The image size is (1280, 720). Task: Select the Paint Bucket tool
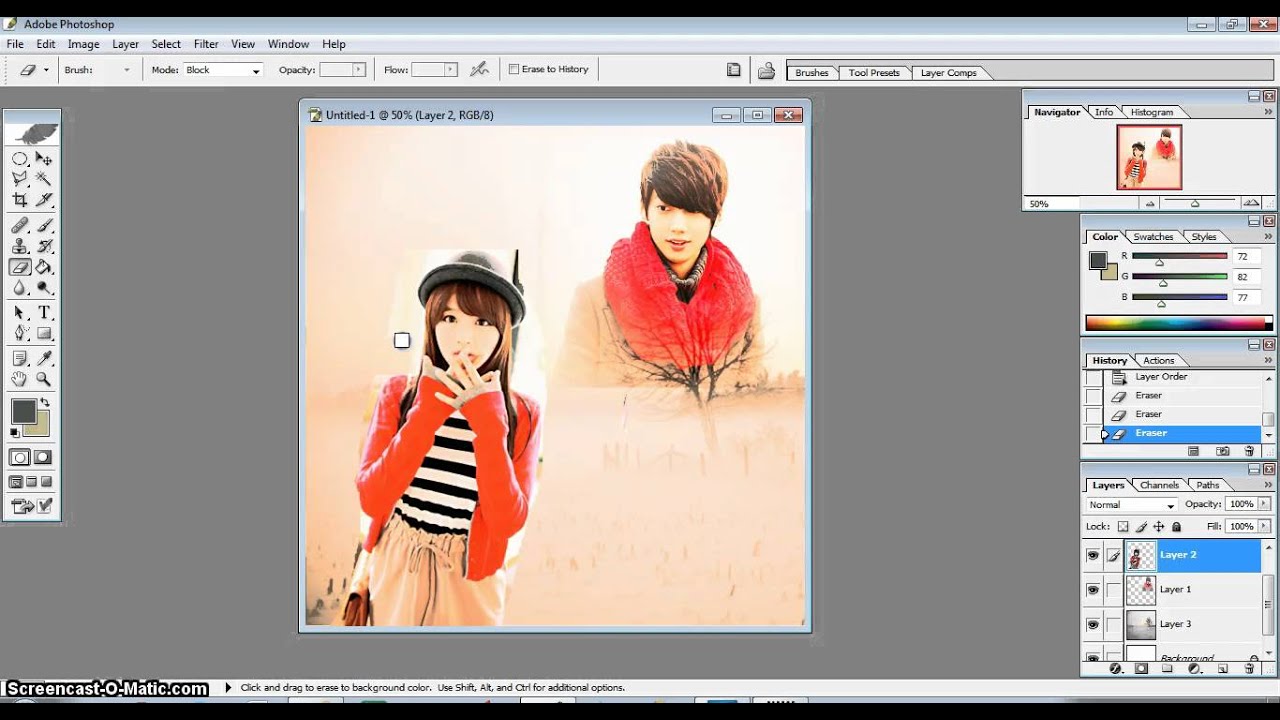[x=44, y=267]
